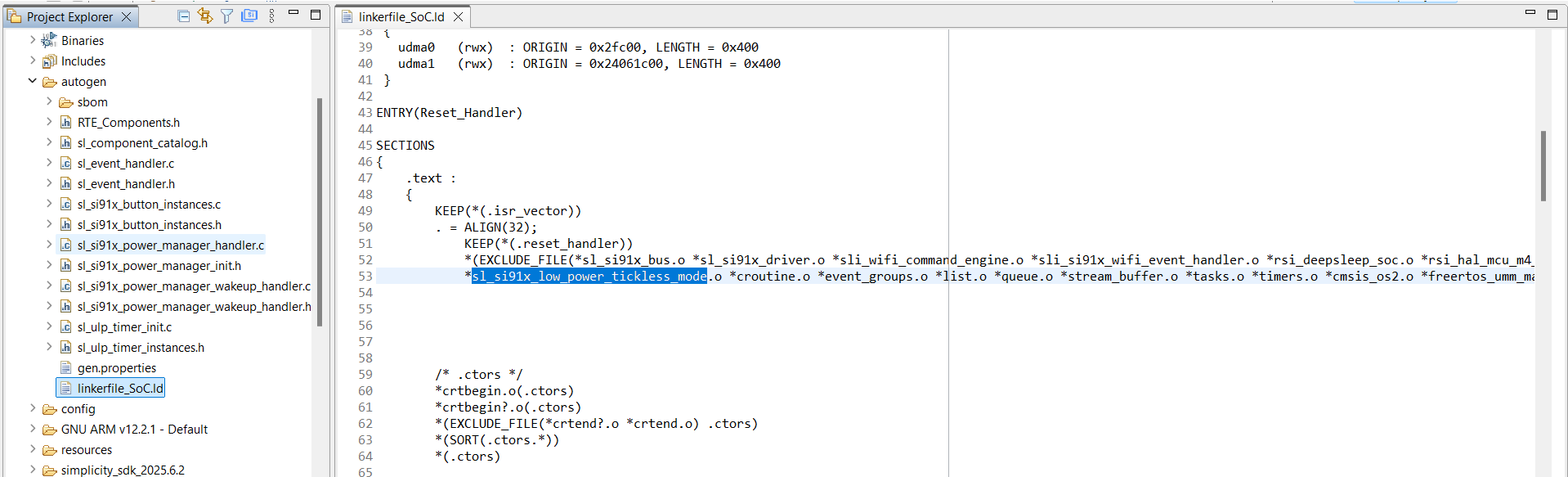Select sl_component_catalog.h in the tree

click(x=142, y=143)
